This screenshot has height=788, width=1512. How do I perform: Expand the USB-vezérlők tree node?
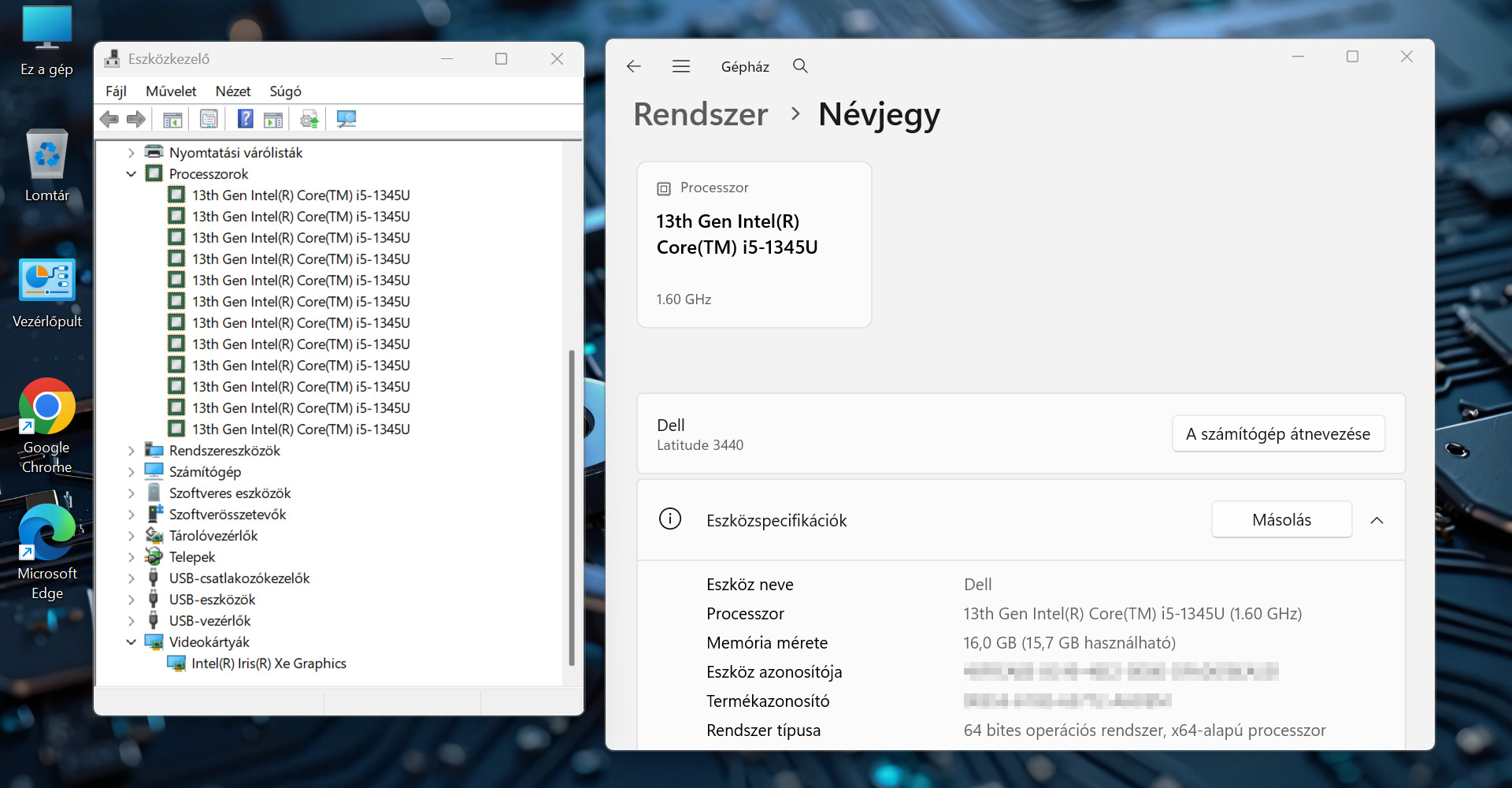tap(131, 621)
